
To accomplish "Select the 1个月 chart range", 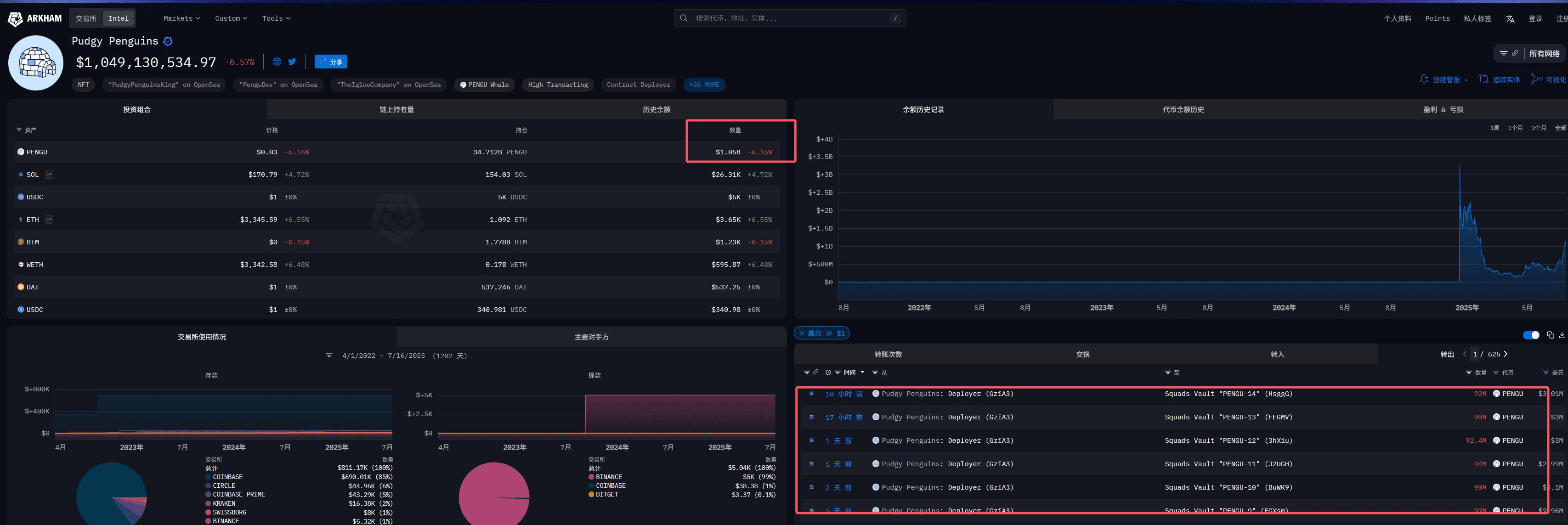I will pos(1515,128).
